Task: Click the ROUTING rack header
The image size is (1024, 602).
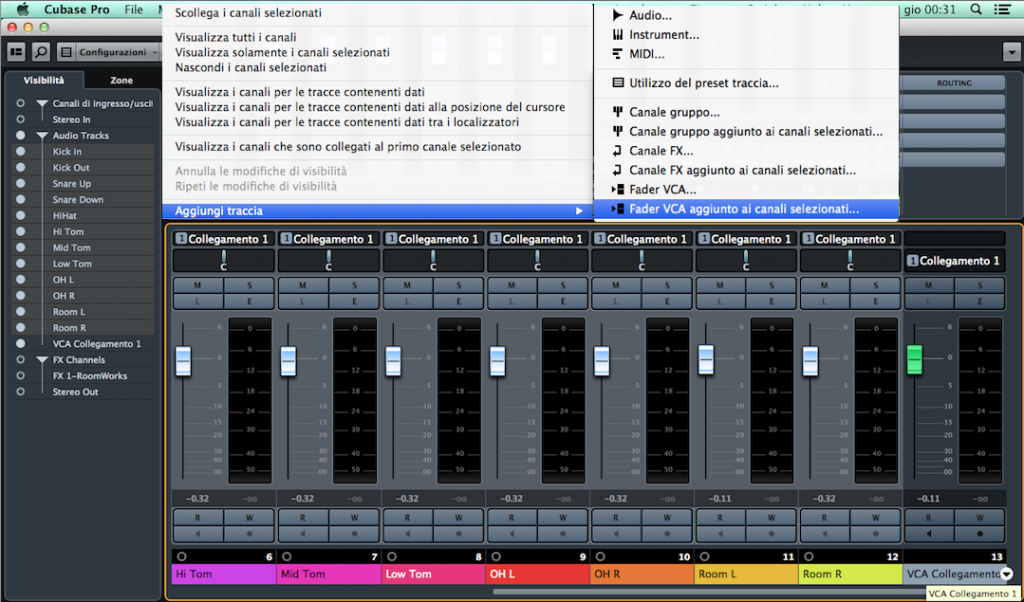Action: click(x=954, y=83)
